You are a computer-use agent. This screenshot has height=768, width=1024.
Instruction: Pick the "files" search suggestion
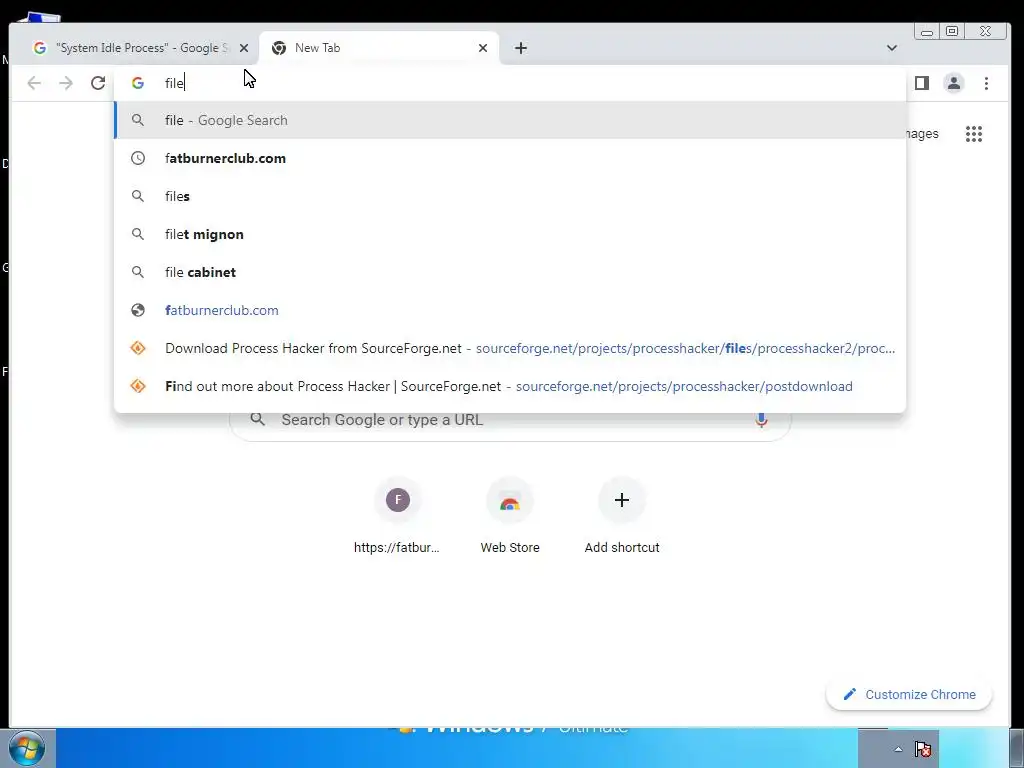[510, 196]
